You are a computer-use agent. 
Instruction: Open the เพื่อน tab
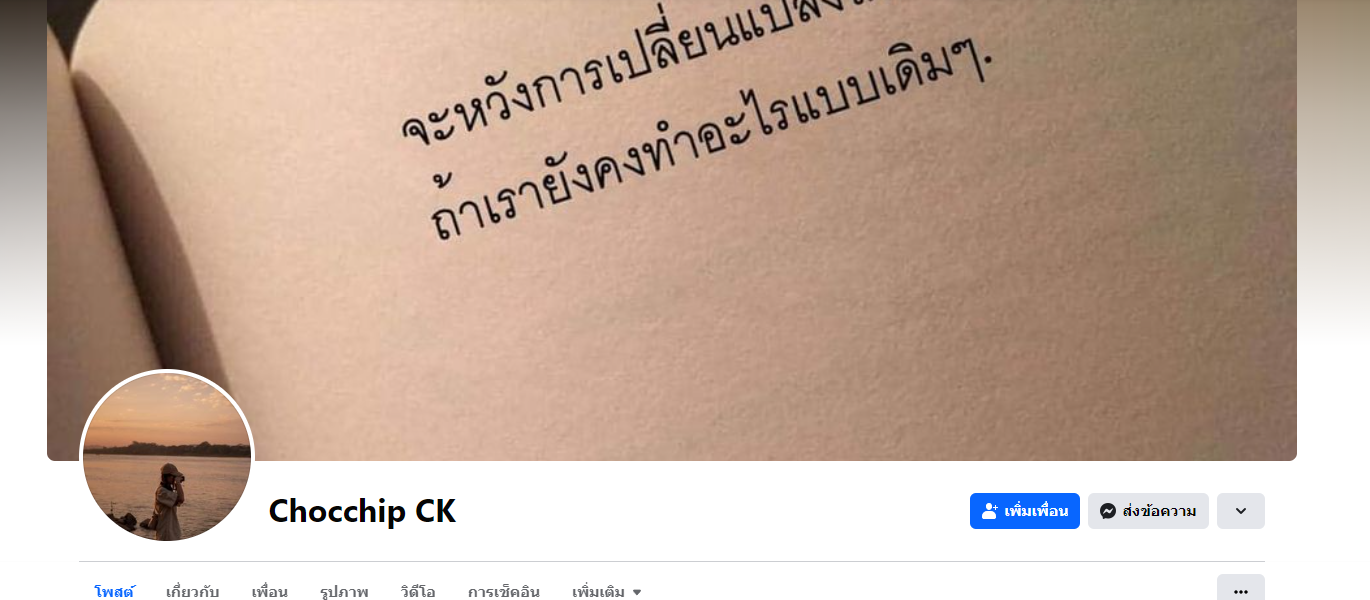(270, 592)
